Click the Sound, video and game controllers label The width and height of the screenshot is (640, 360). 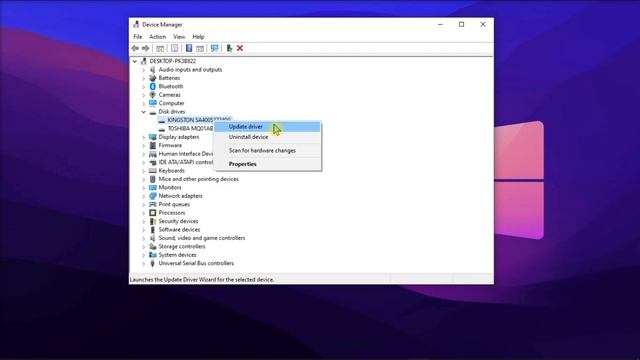point(202,238)
